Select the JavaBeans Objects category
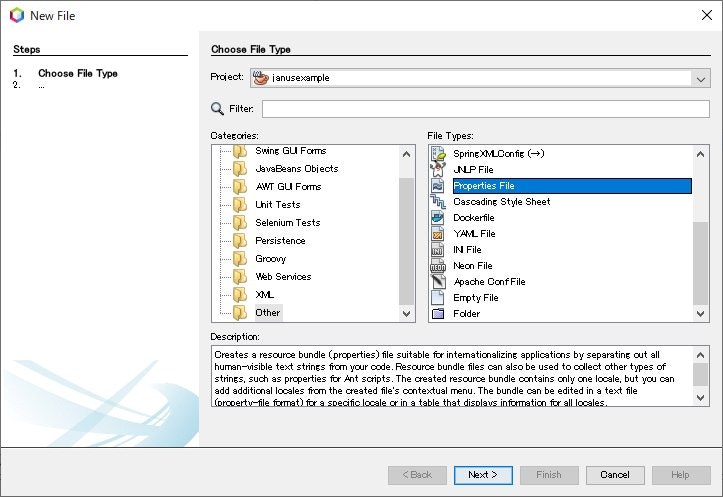This screenshot has height=497, width=723. tap(296, 169)
